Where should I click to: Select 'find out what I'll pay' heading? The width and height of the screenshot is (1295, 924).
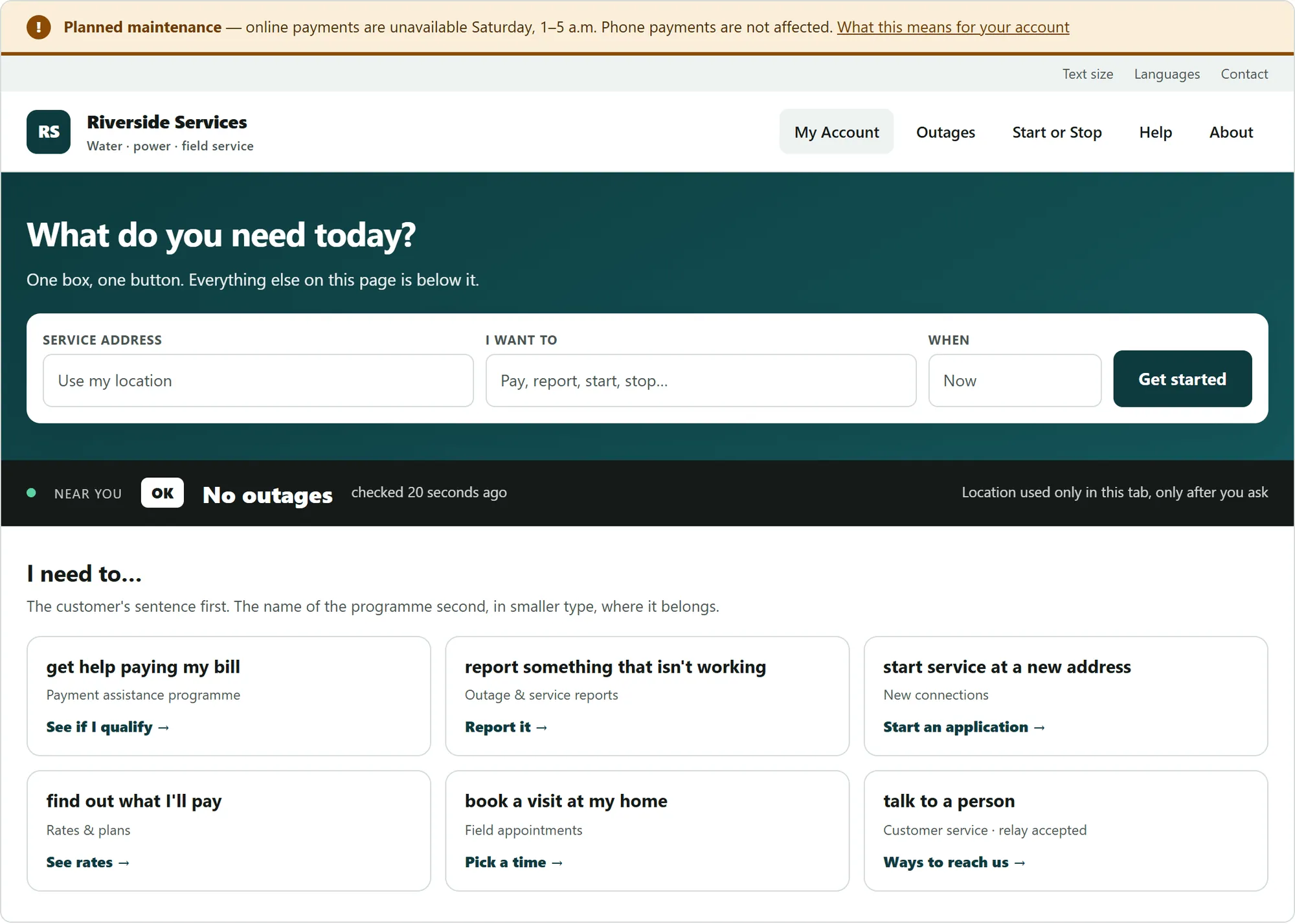pyautogui.click(x=134, y=802)
